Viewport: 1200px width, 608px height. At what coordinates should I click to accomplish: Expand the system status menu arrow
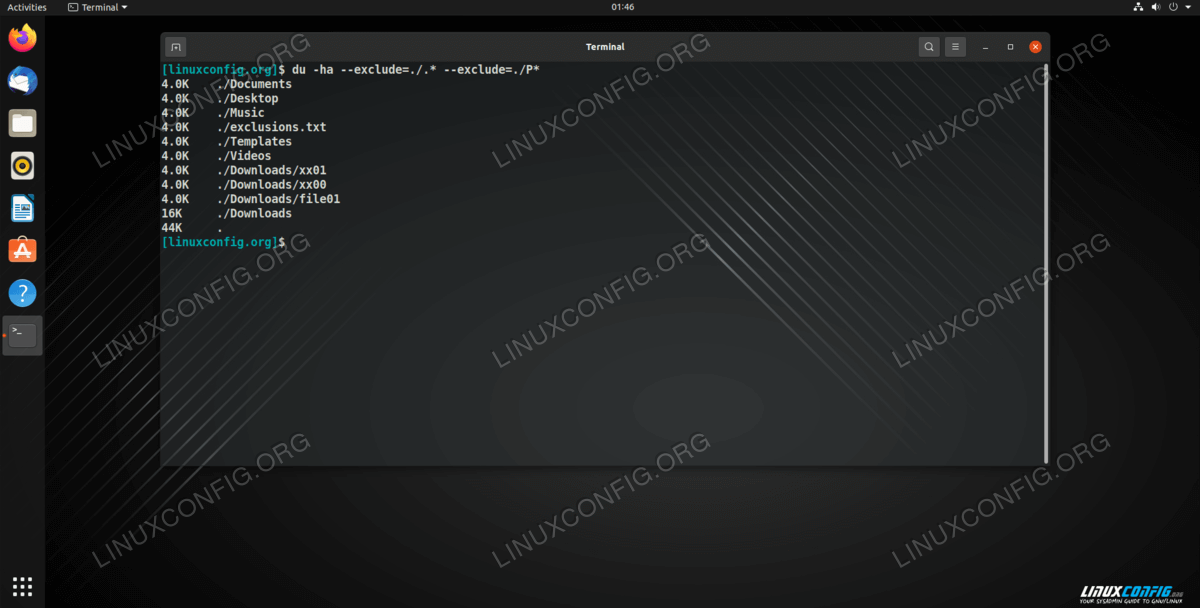click(x=1188, y=7)
